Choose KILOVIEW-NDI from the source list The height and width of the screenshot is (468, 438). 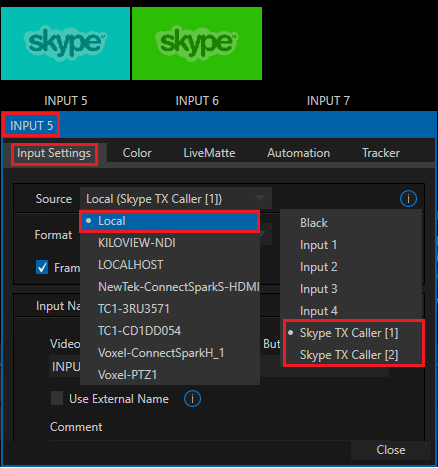[x=170, y=243]
